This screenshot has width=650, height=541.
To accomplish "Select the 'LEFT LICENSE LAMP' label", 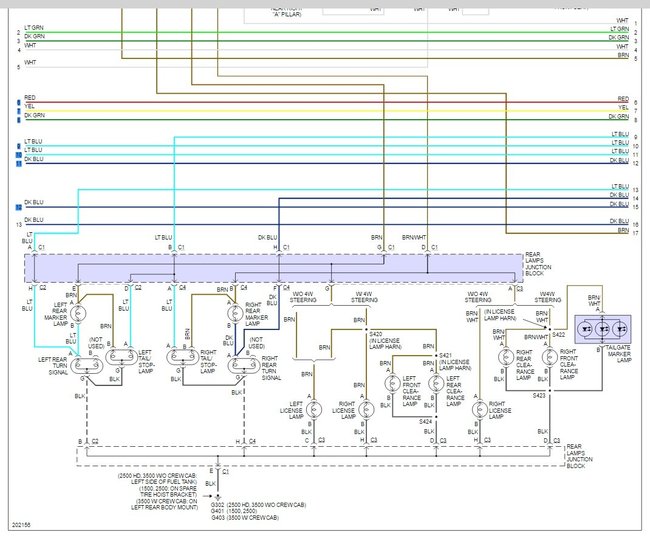I will click(x=292, y=410).
